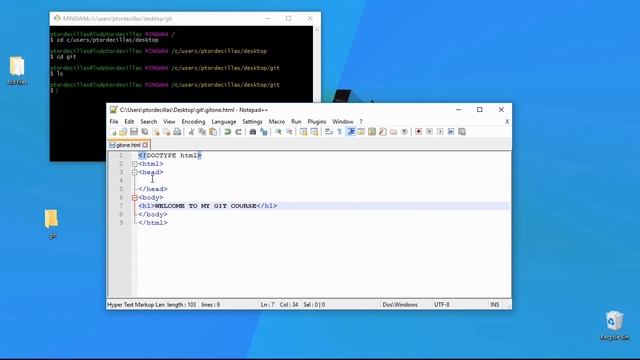
Task: Toggle the highlighted indent guide button
Action: click(x=350, y=132)
